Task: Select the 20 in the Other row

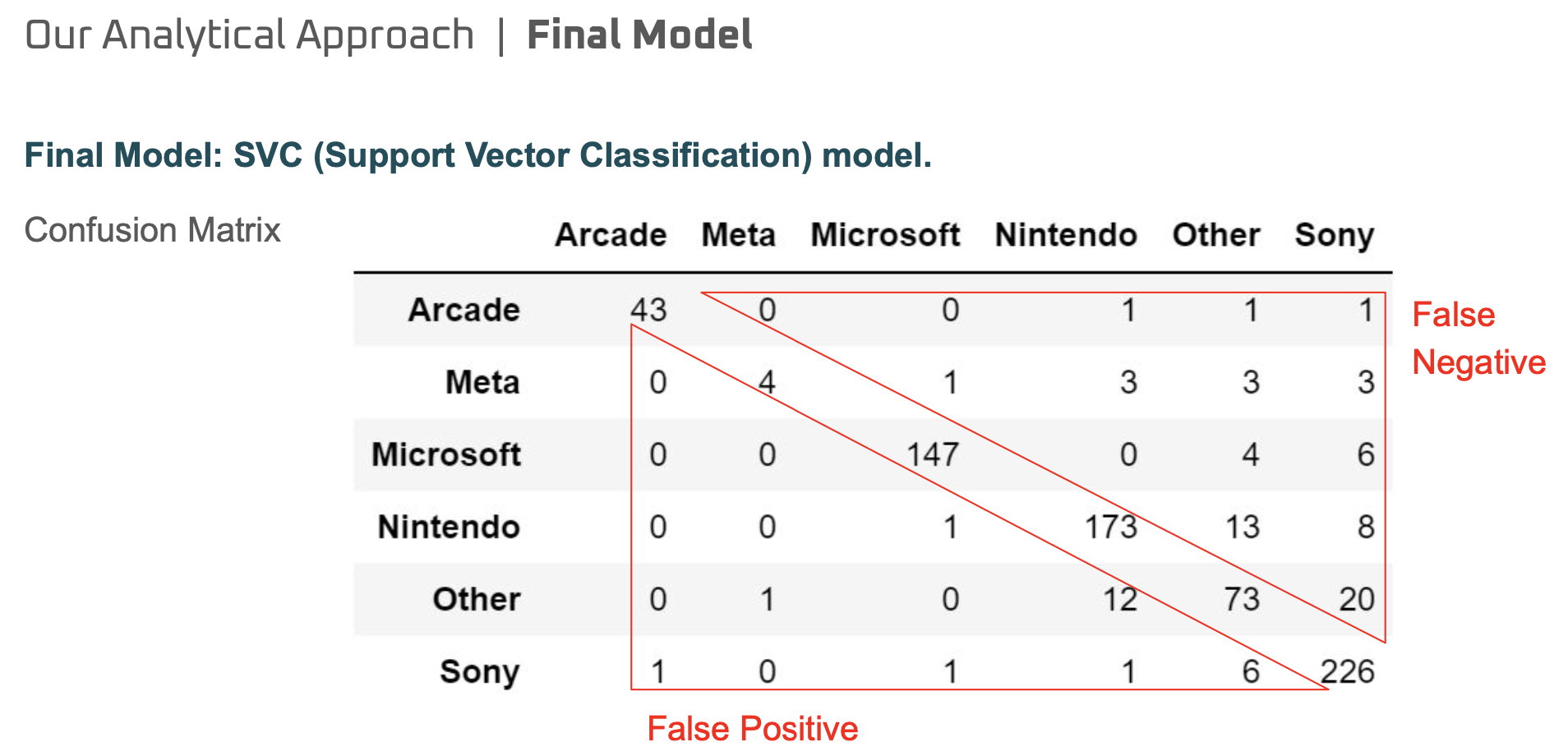Action: [x=1357, y=599]
